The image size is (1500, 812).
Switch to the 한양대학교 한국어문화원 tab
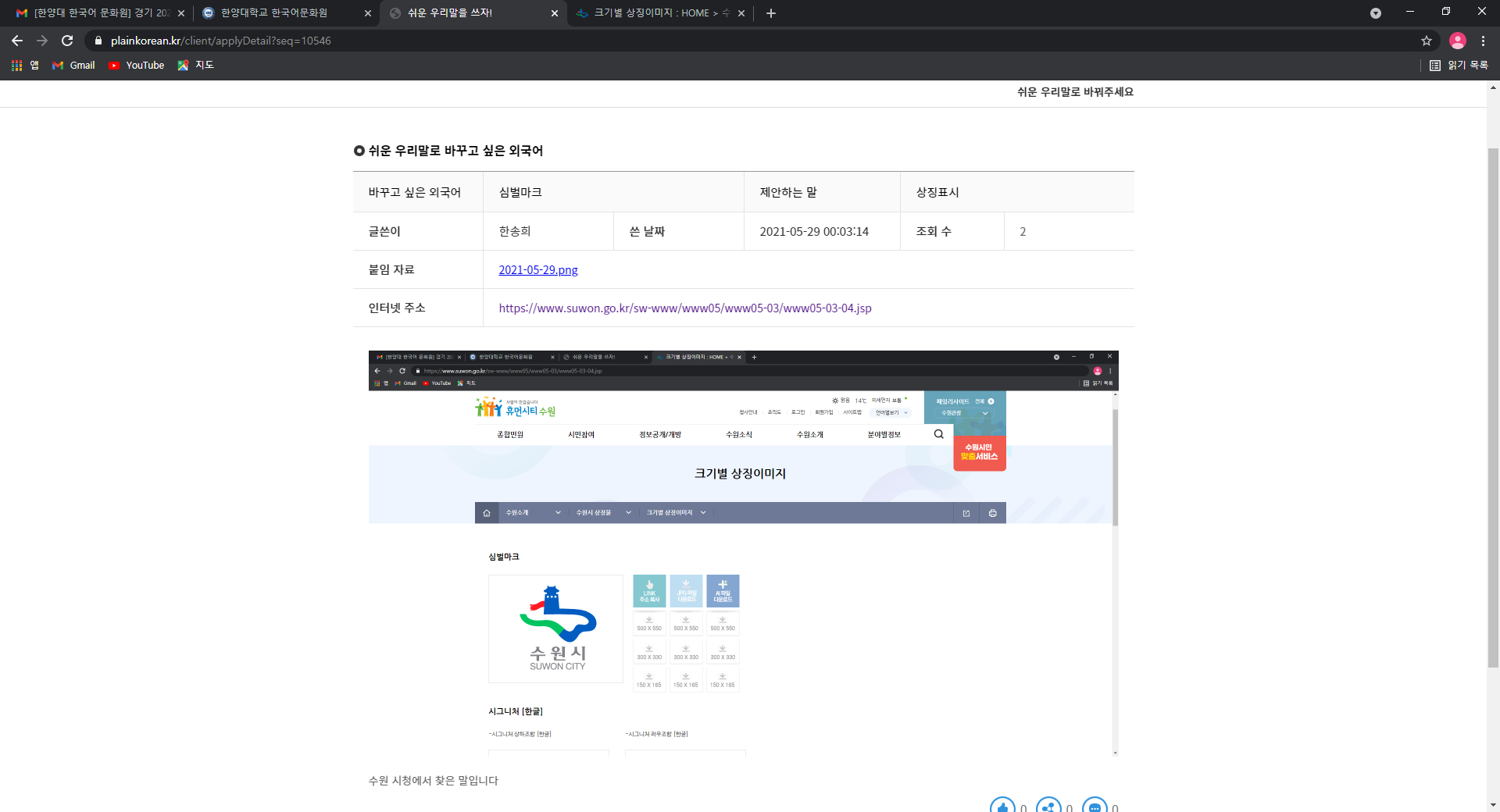(273, 13)
